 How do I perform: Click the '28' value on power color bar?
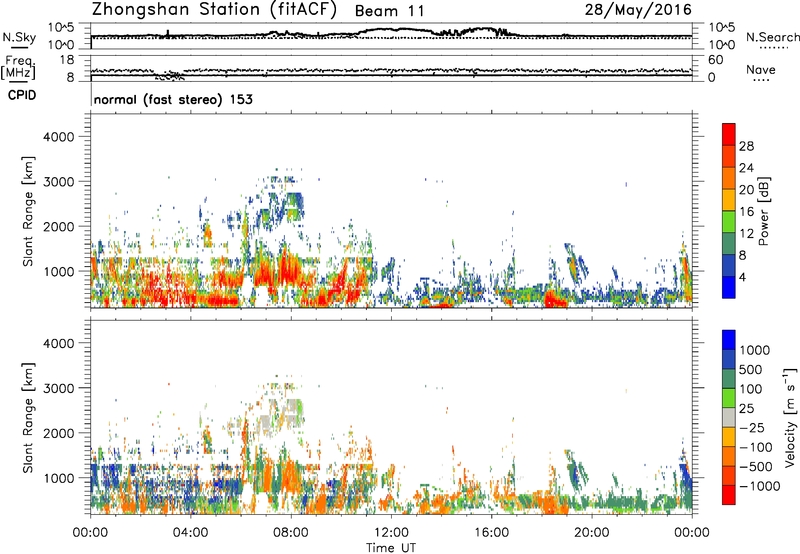(746, 146)
